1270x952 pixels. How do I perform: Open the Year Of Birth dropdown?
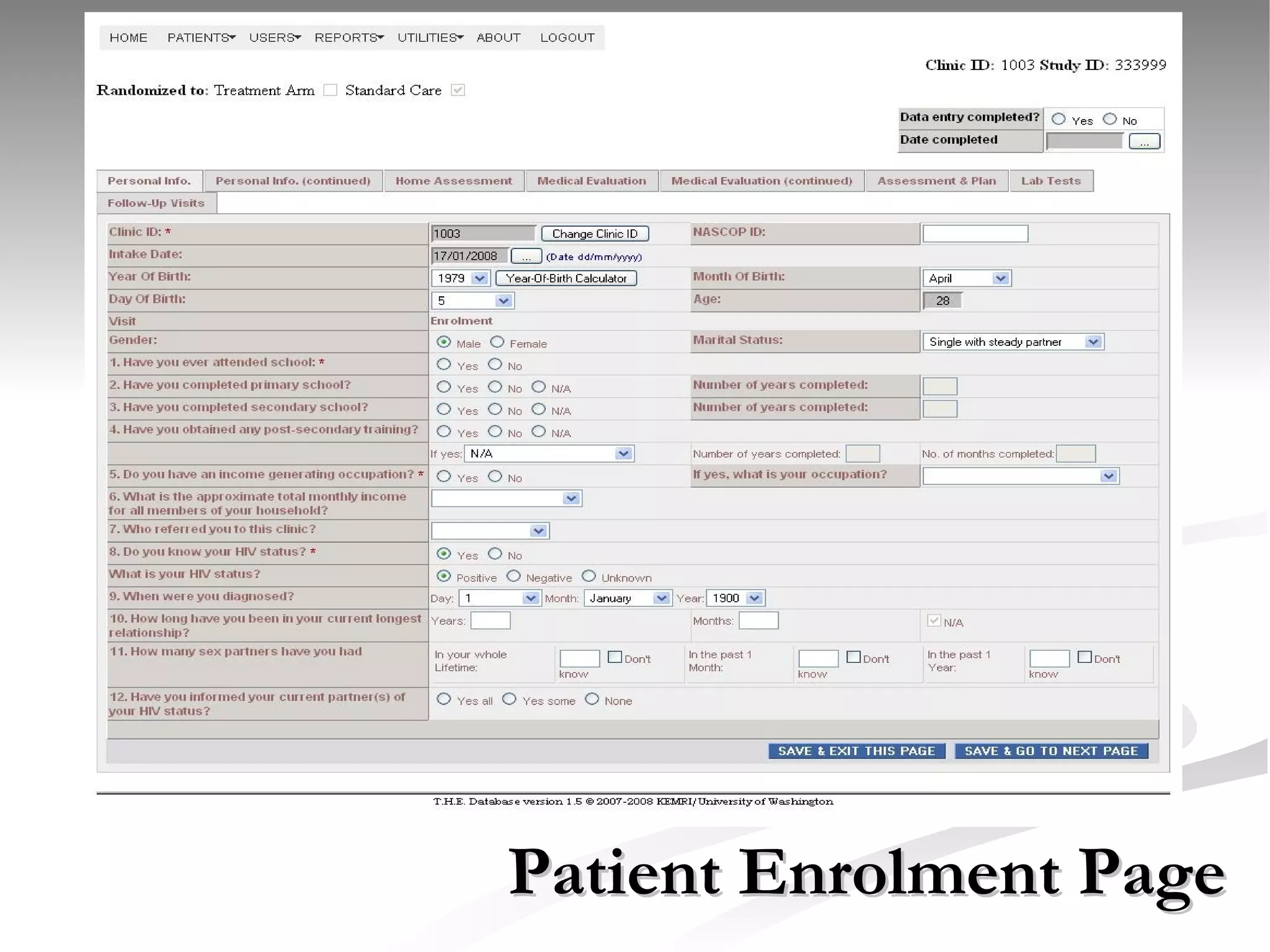pos(460,278)
